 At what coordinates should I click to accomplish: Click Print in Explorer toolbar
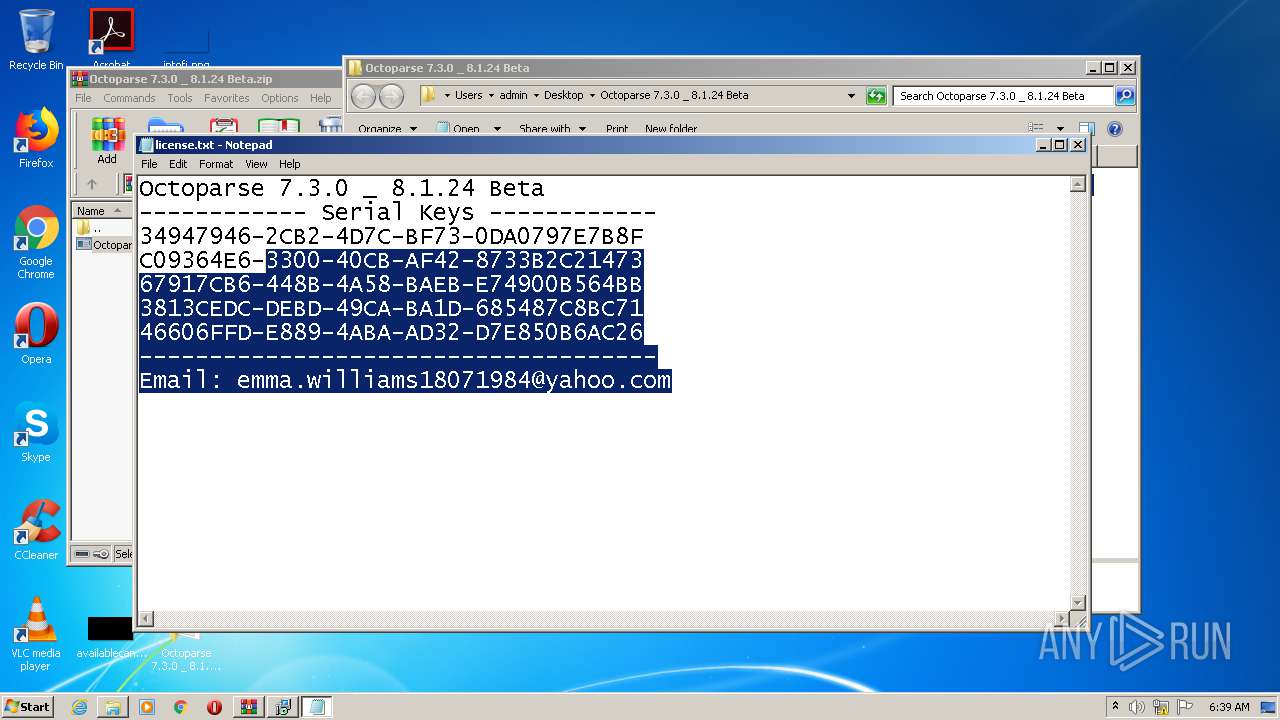tap(617, 128)
